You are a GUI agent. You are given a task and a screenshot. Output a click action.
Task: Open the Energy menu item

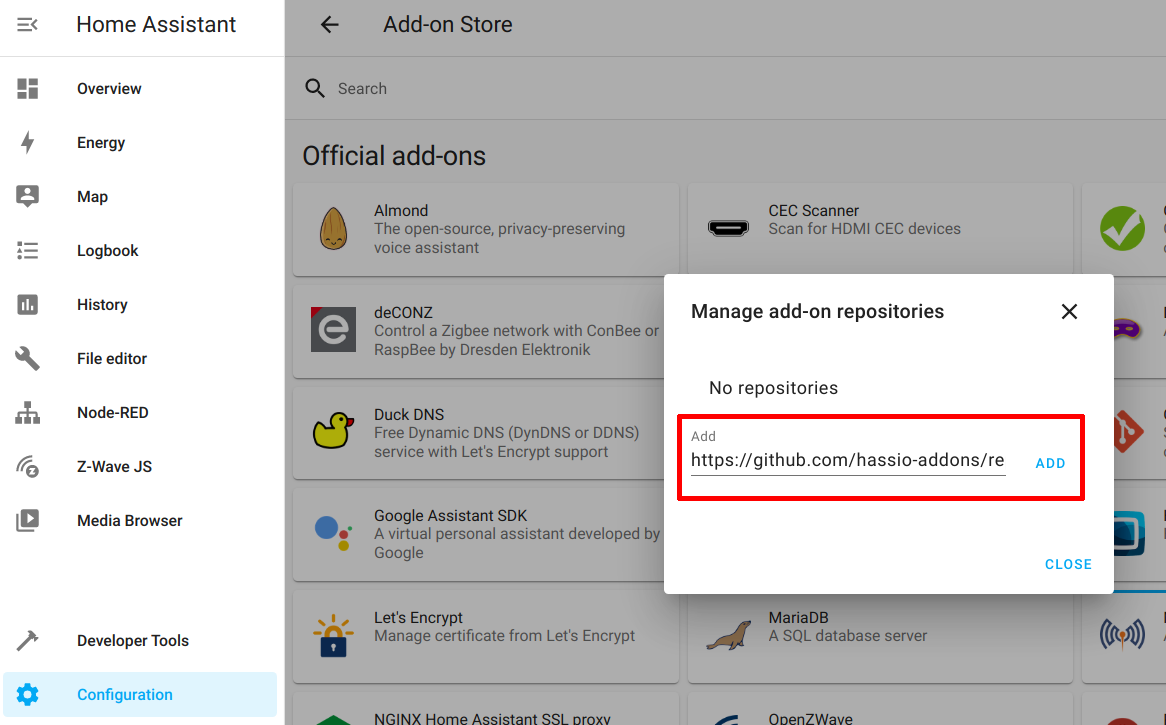point(140,142)
